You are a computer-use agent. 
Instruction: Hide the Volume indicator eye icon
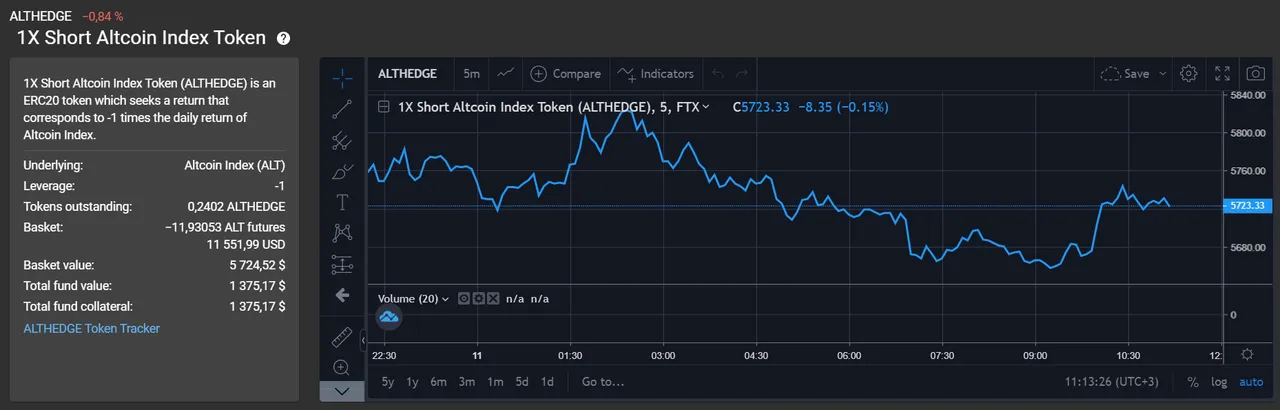click(464, 298)
